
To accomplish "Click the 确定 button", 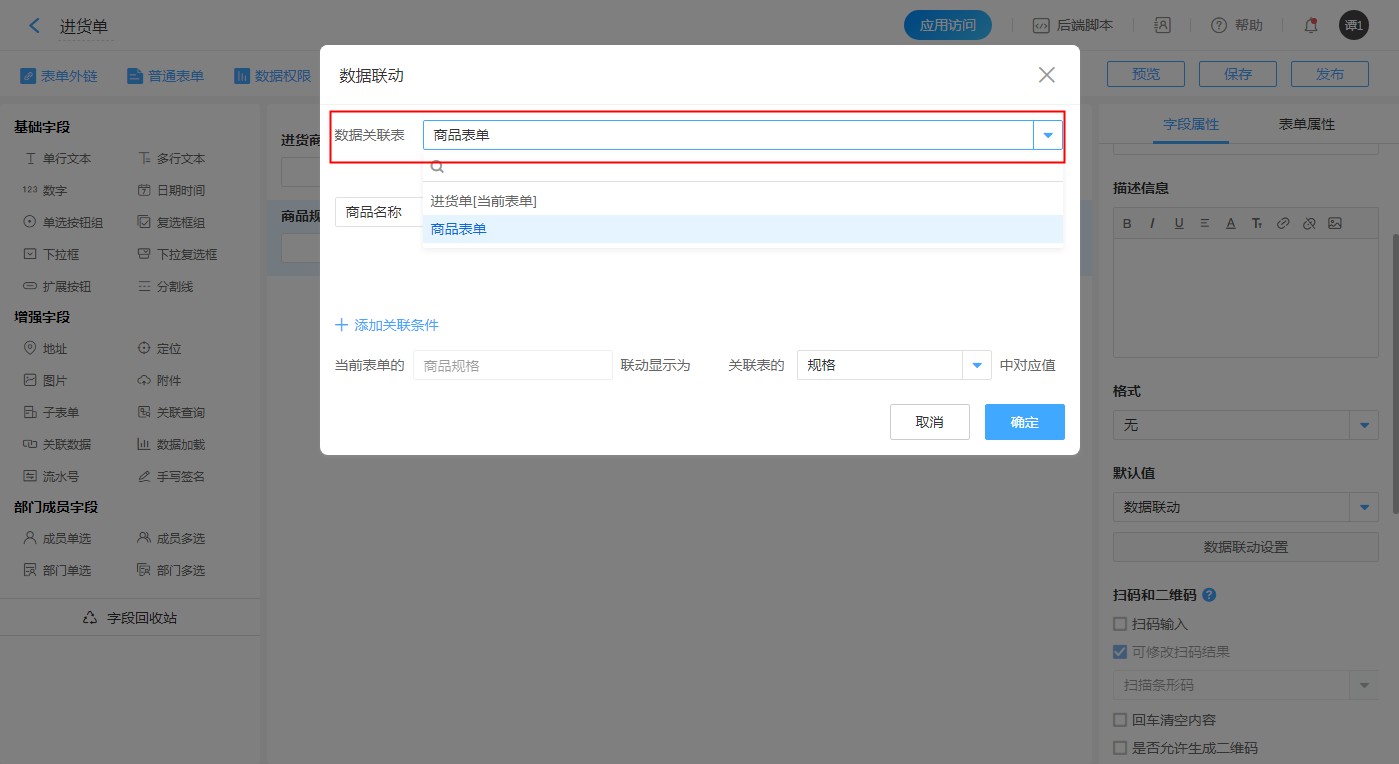I will [x=1024, y=422].
